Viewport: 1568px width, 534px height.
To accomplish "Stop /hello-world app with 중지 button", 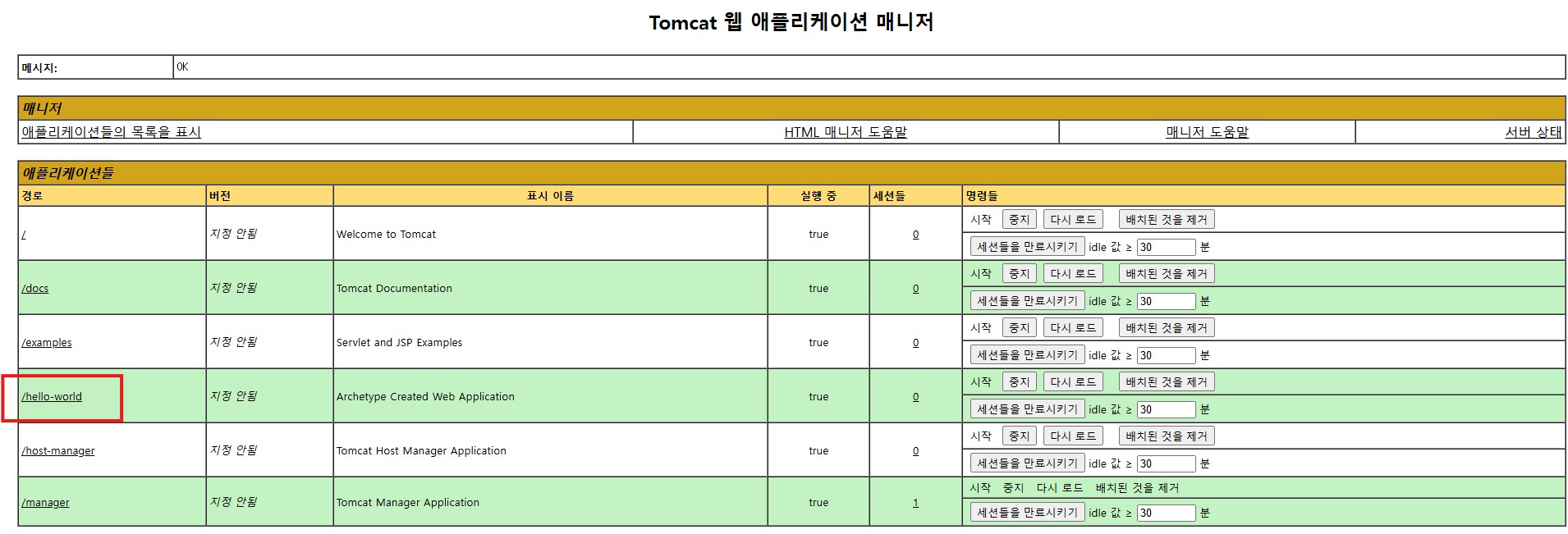I will click(x=1019, y=382).
